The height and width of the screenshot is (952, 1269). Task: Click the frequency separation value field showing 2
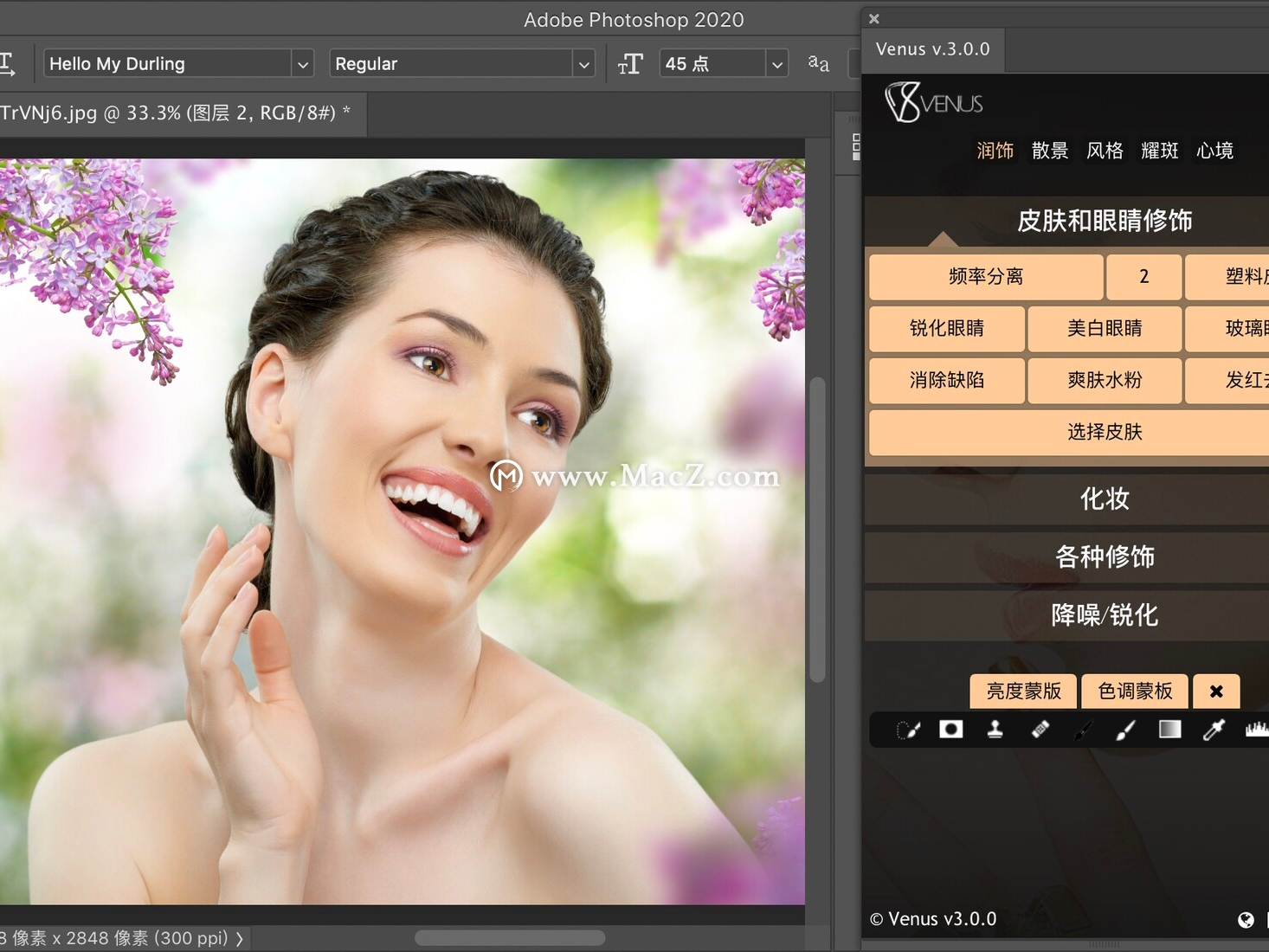click(x=1143, y=277)
